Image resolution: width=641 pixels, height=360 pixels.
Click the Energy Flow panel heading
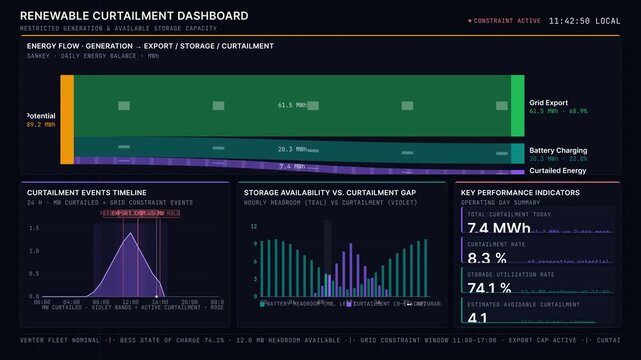click(x=150, y=46)
